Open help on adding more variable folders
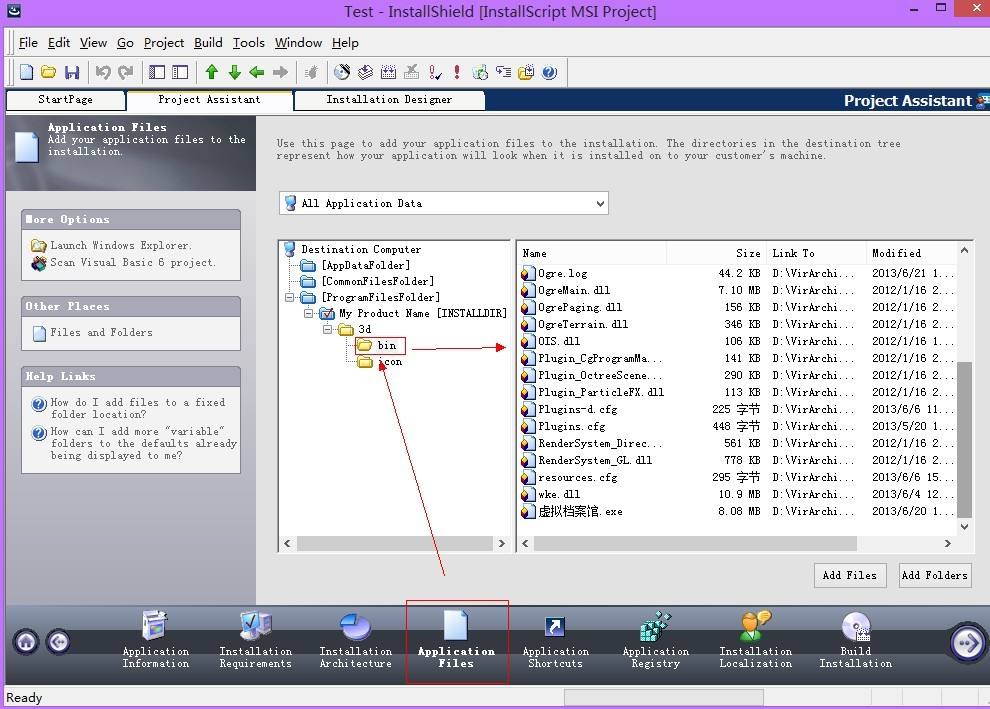 coord(144,443)
